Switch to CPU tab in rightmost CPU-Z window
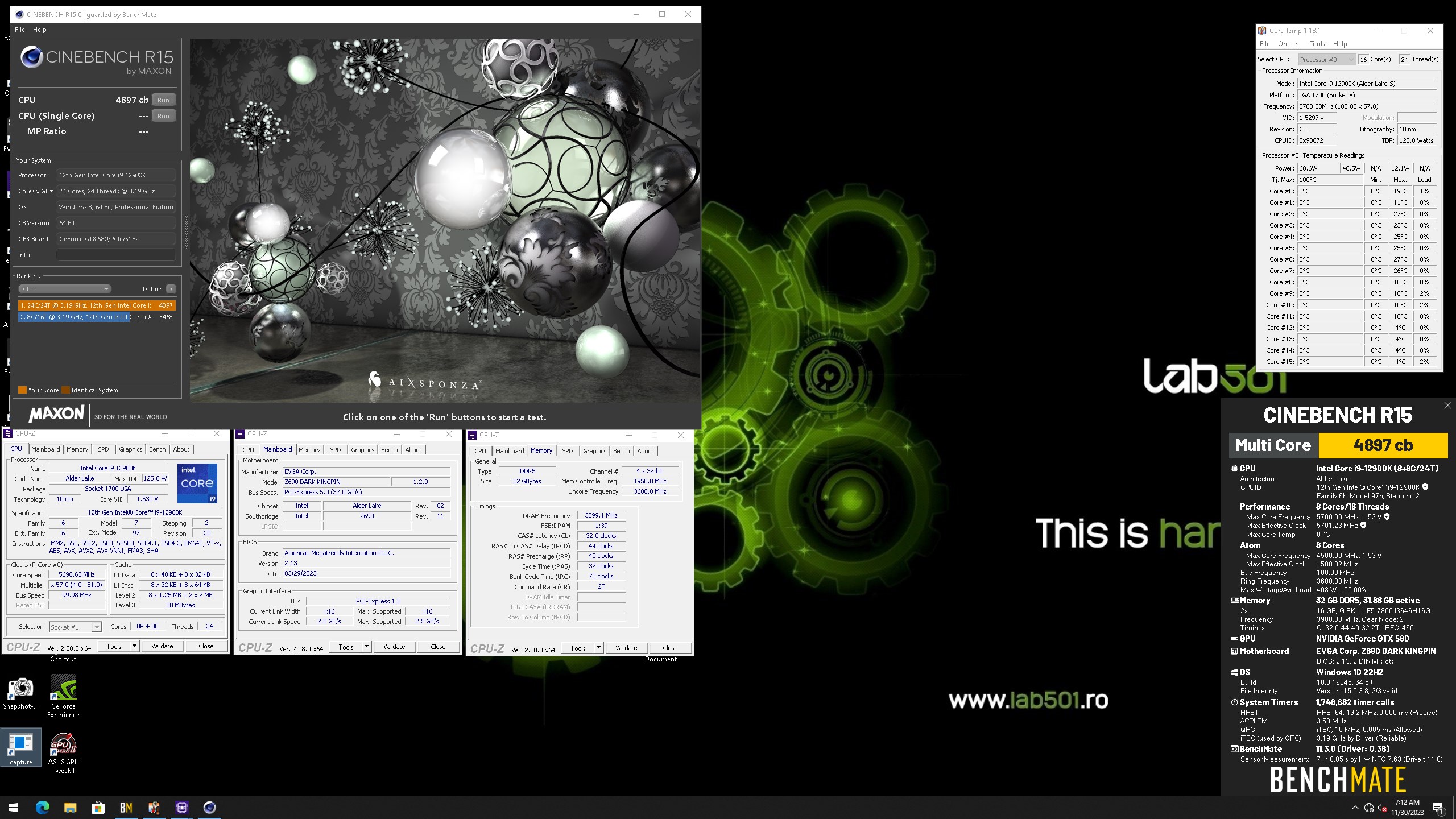The image size is (1456, 819). click(x=480, y=451)
